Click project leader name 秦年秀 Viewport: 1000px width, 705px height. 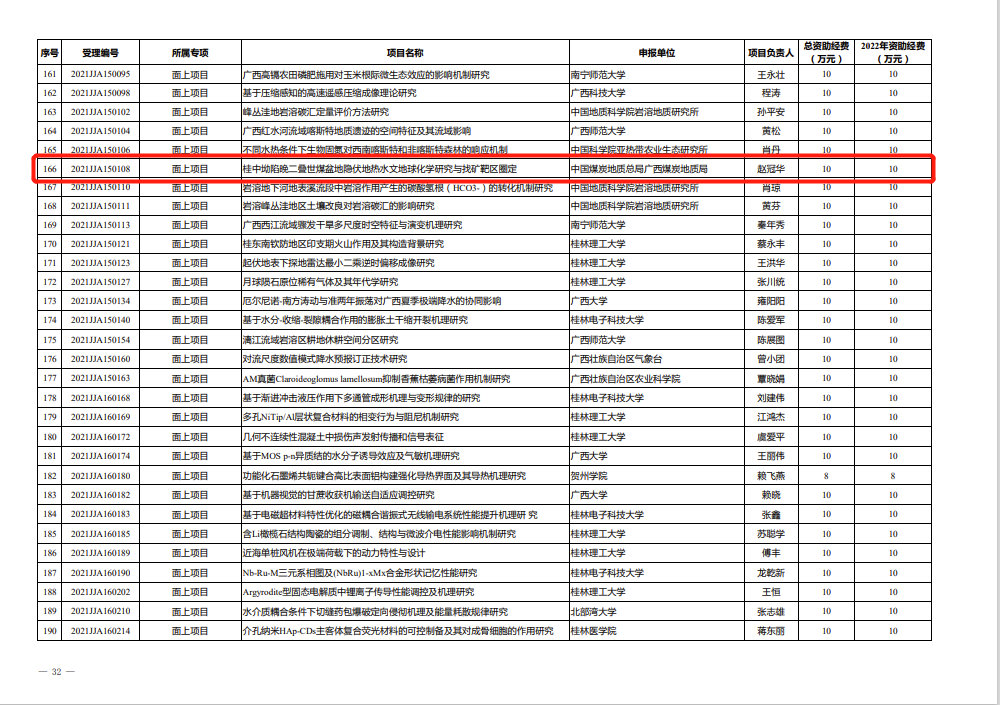coord(771,225)
